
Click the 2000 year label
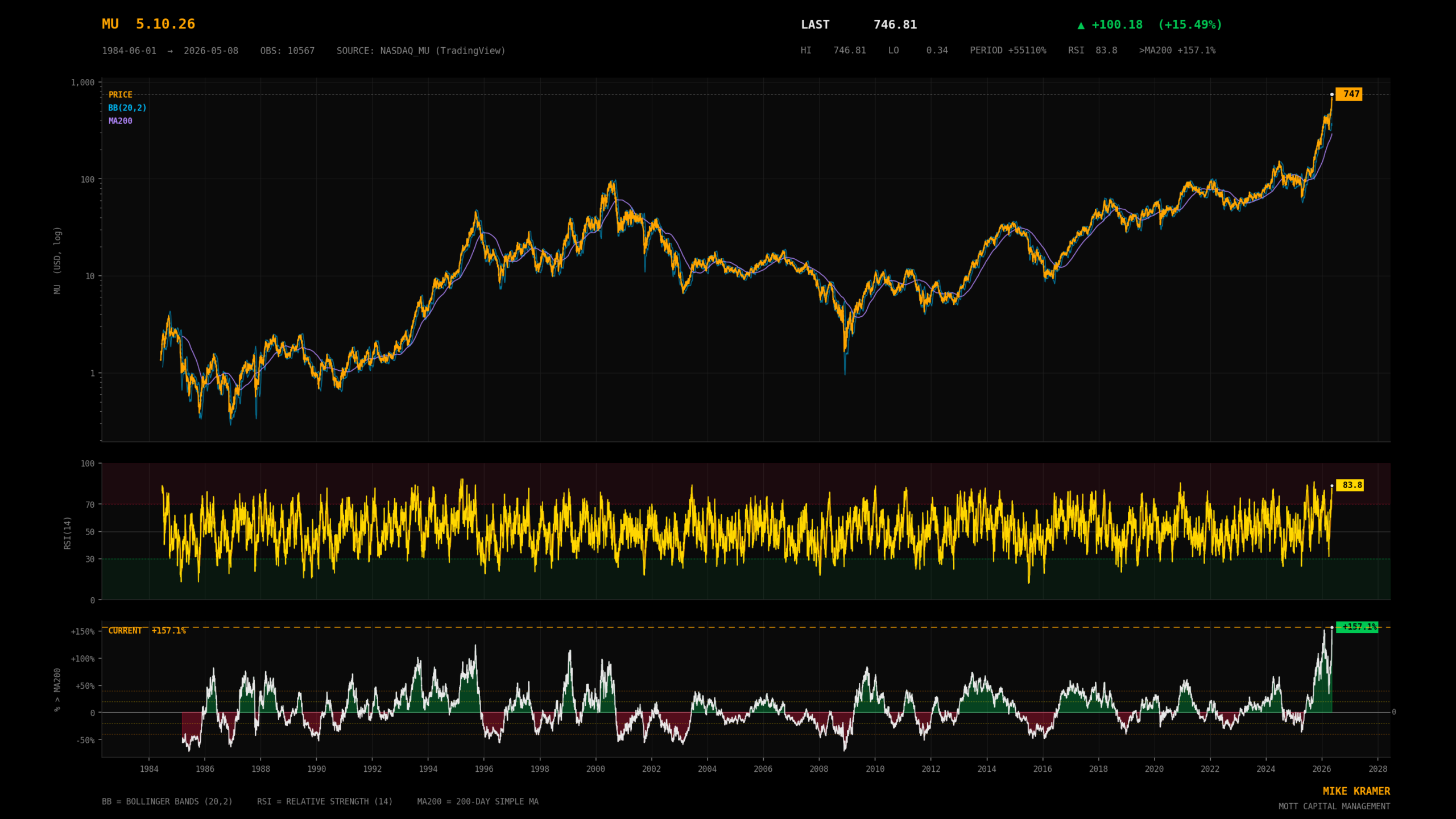(x=595, y=769)
